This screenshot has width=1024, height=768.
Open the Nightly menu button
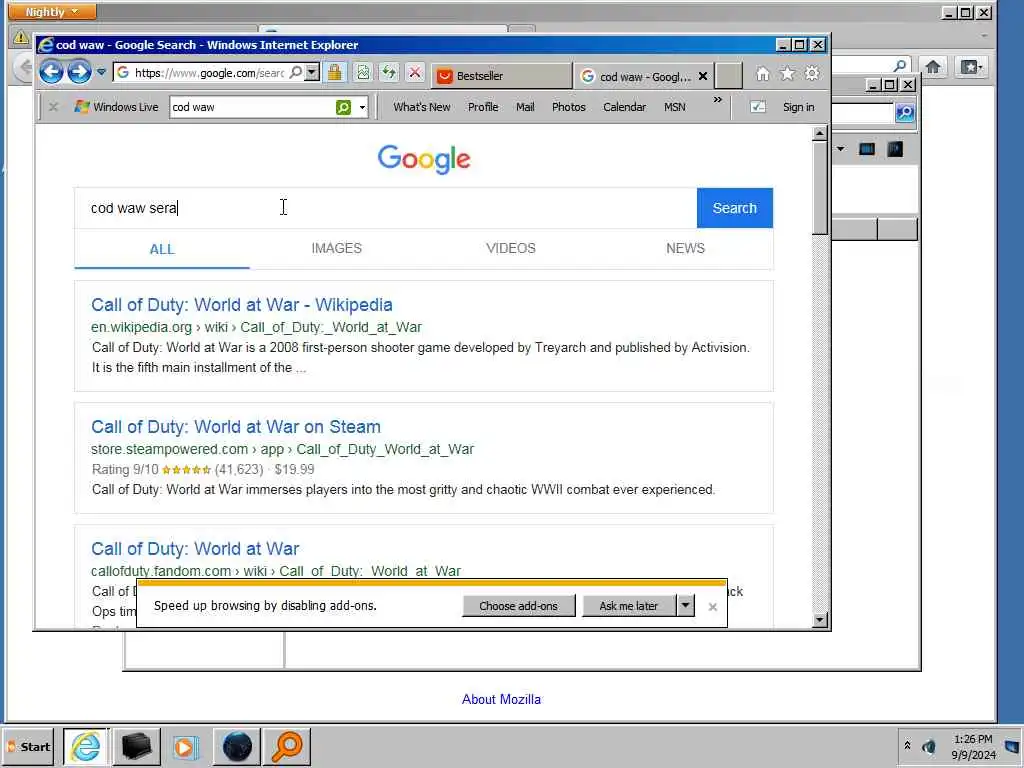(52, 12)
